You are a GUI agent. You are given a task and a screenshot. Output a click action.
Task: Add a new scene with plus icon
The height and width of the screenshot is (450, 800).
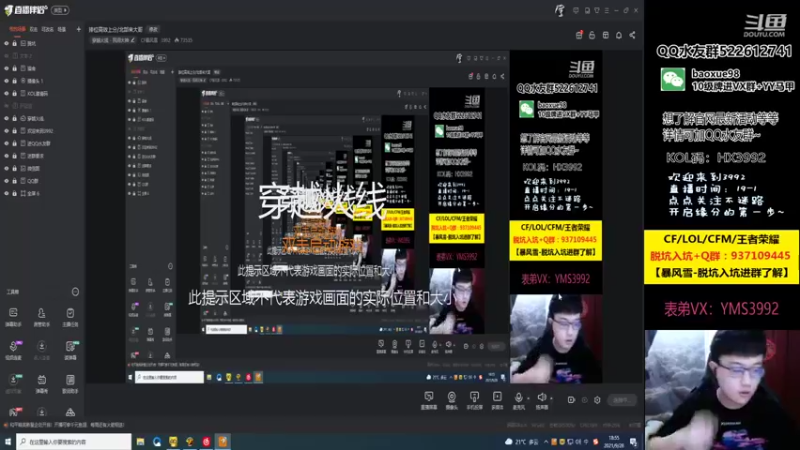pos(78,29)
